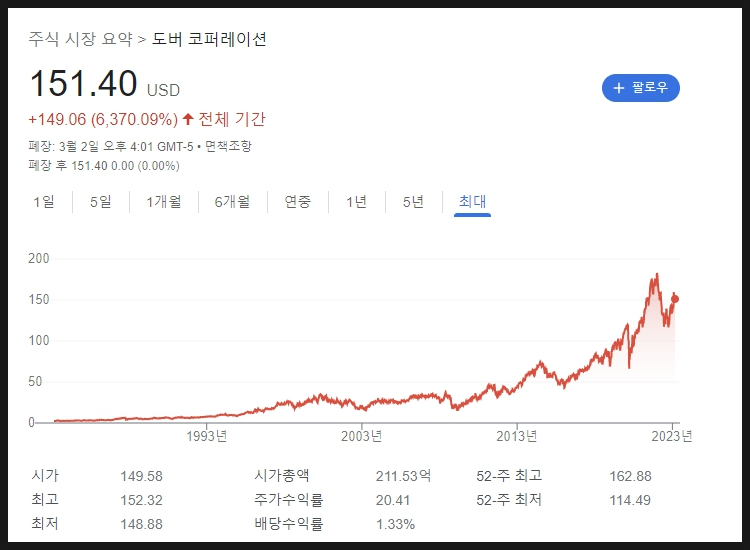
Task: Click the red current price dot on chart
Action: (675, 299)
